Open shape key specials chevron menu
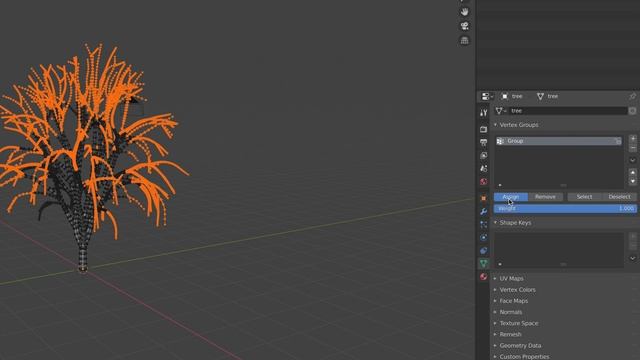The width and height of the screenshot is (640, 360). [633, 258]
